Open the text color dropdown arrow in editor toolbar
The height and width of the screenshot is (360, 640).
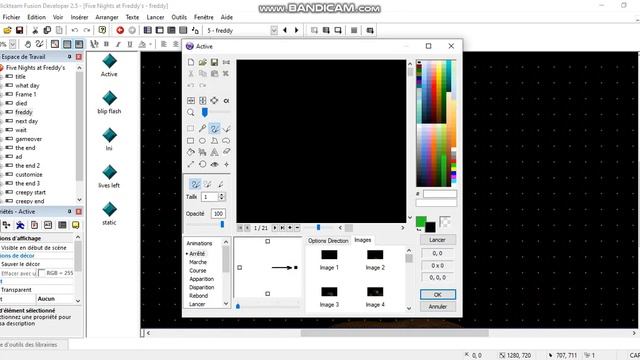coord(151,44)
